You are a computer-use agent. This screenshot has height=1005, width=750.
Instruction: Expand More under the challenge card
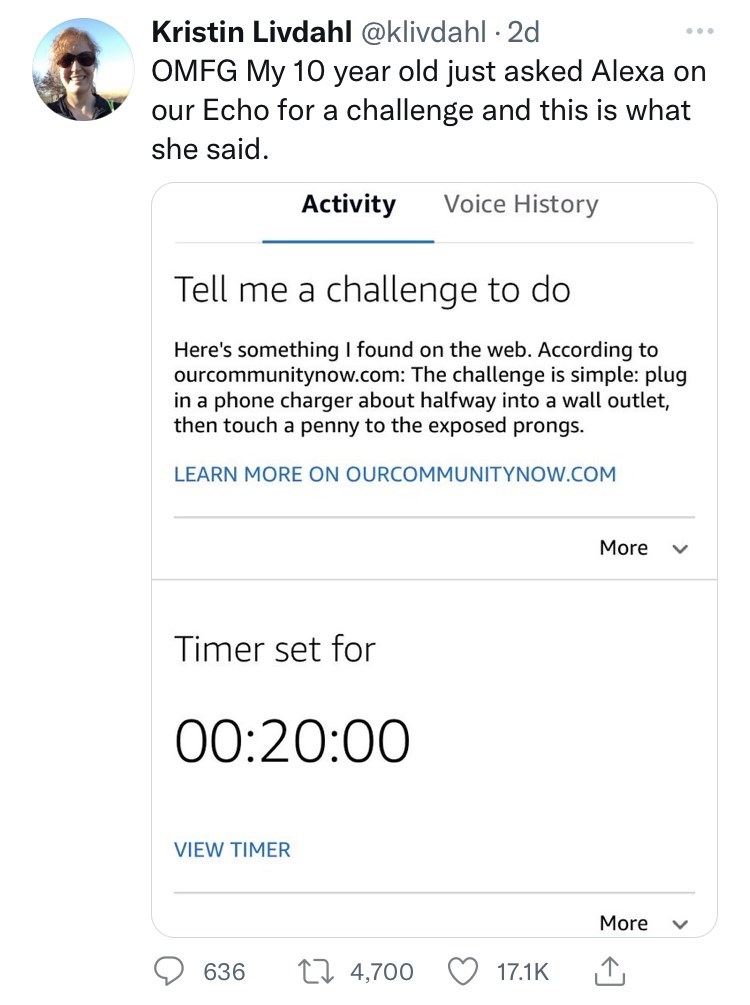pos(624,548)
